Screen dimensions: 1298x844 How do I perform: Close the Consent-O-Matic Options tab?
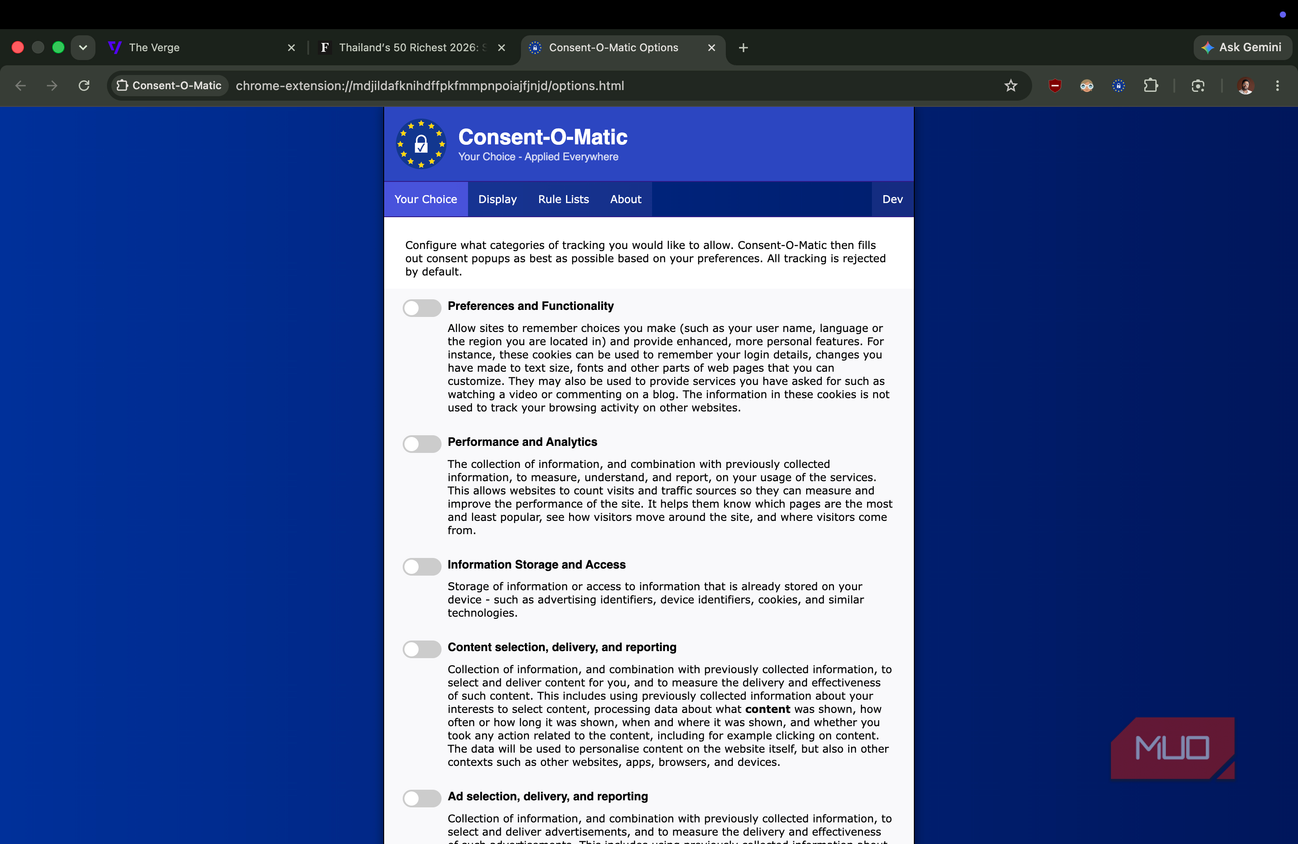[x=711, y=47]
